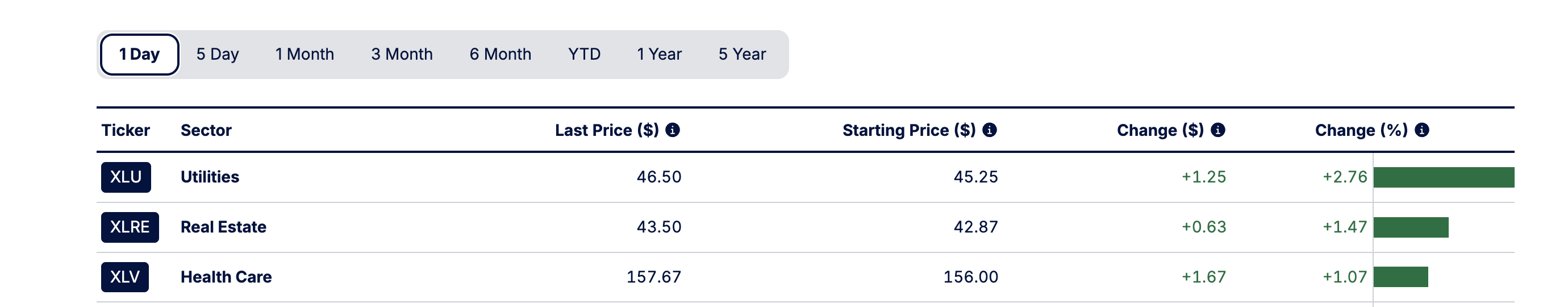Screen dimensions: 1568x307
Task: Click the Last Price info icon
Action: point(673,130)
